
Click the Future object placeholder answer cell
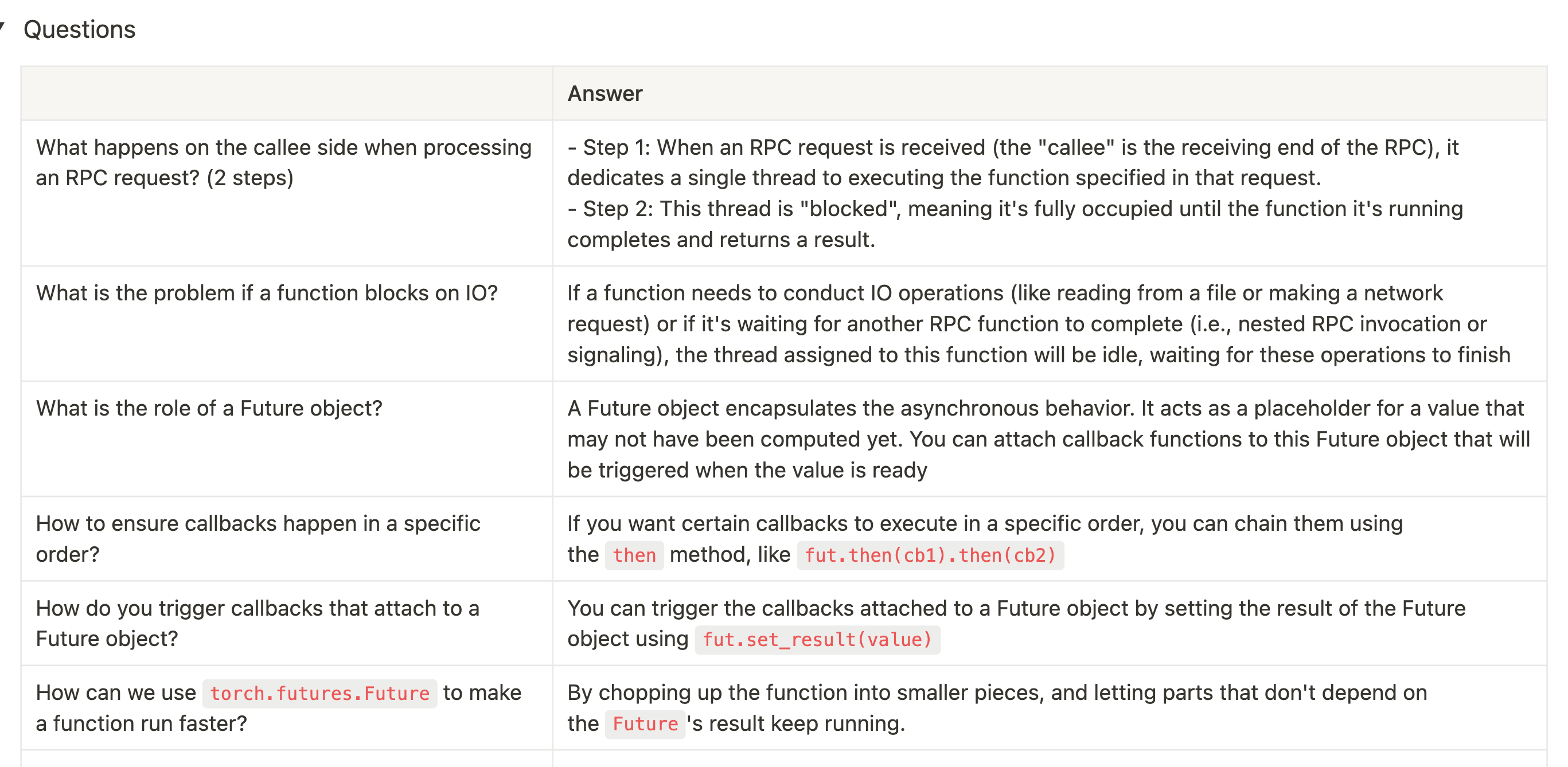click(x=1050, y=439)
